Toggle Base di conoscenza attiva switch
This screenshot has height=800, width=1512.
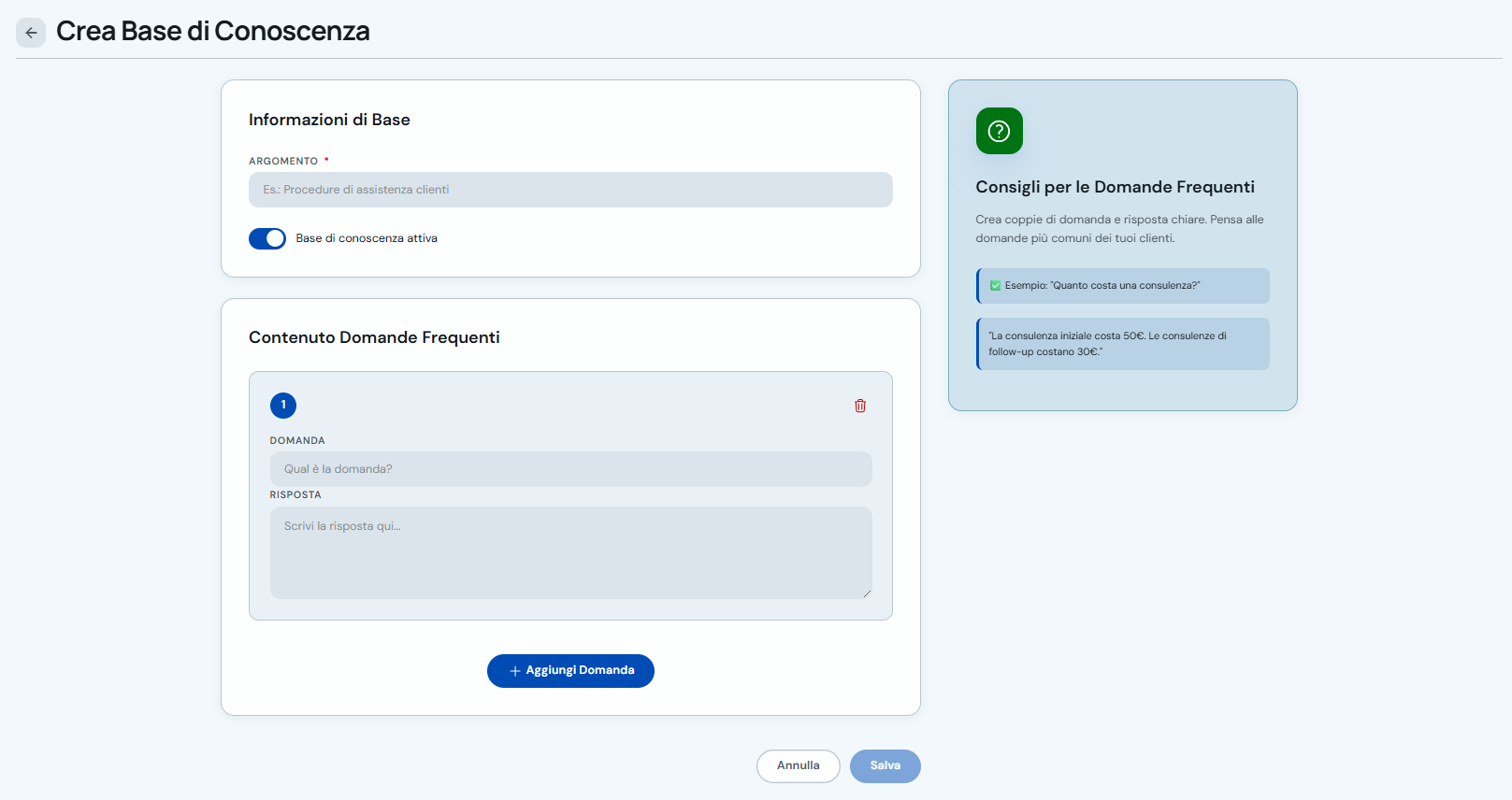(x=267, y=238)
